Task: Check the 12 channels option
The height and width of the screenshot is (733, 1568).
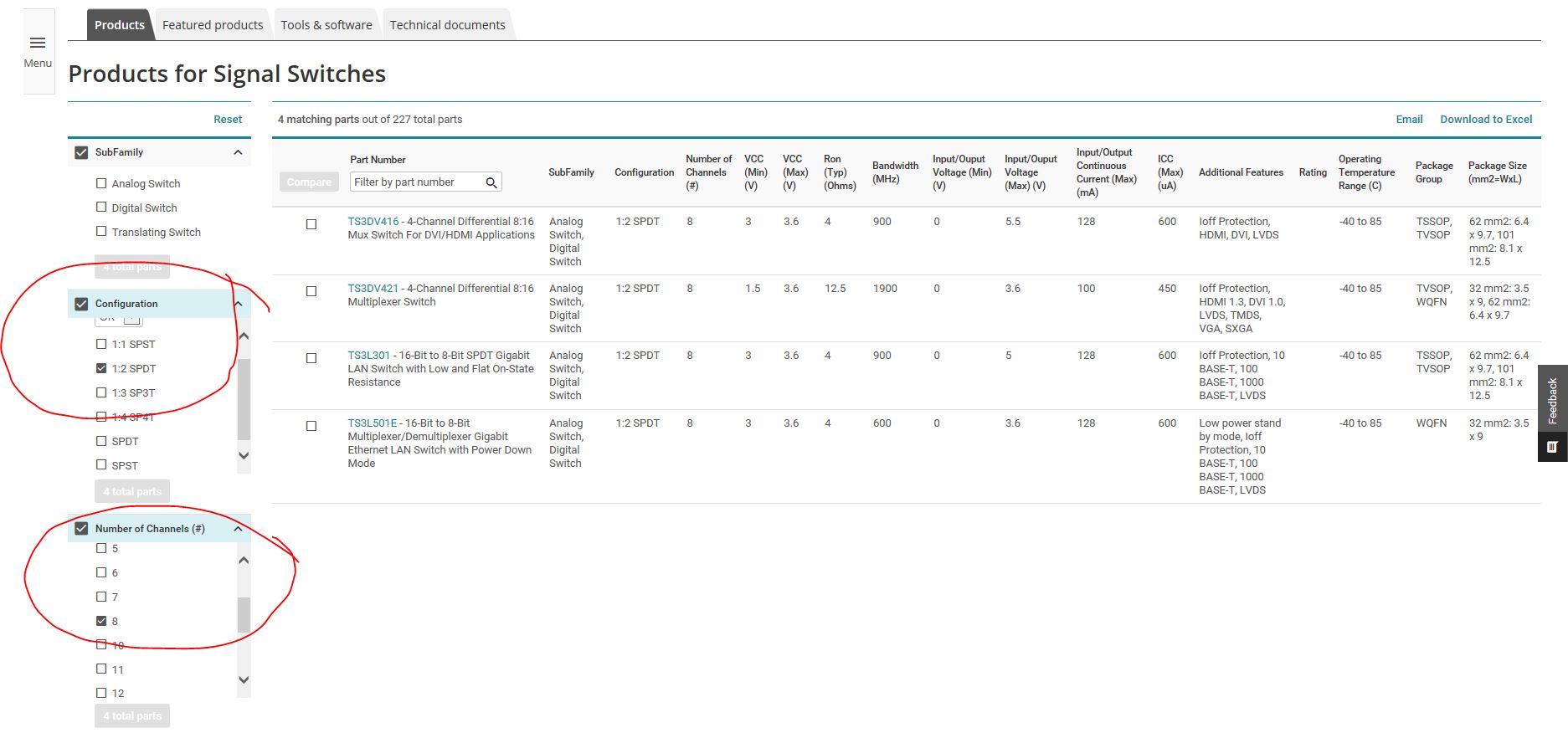Action: pos(101,693)
